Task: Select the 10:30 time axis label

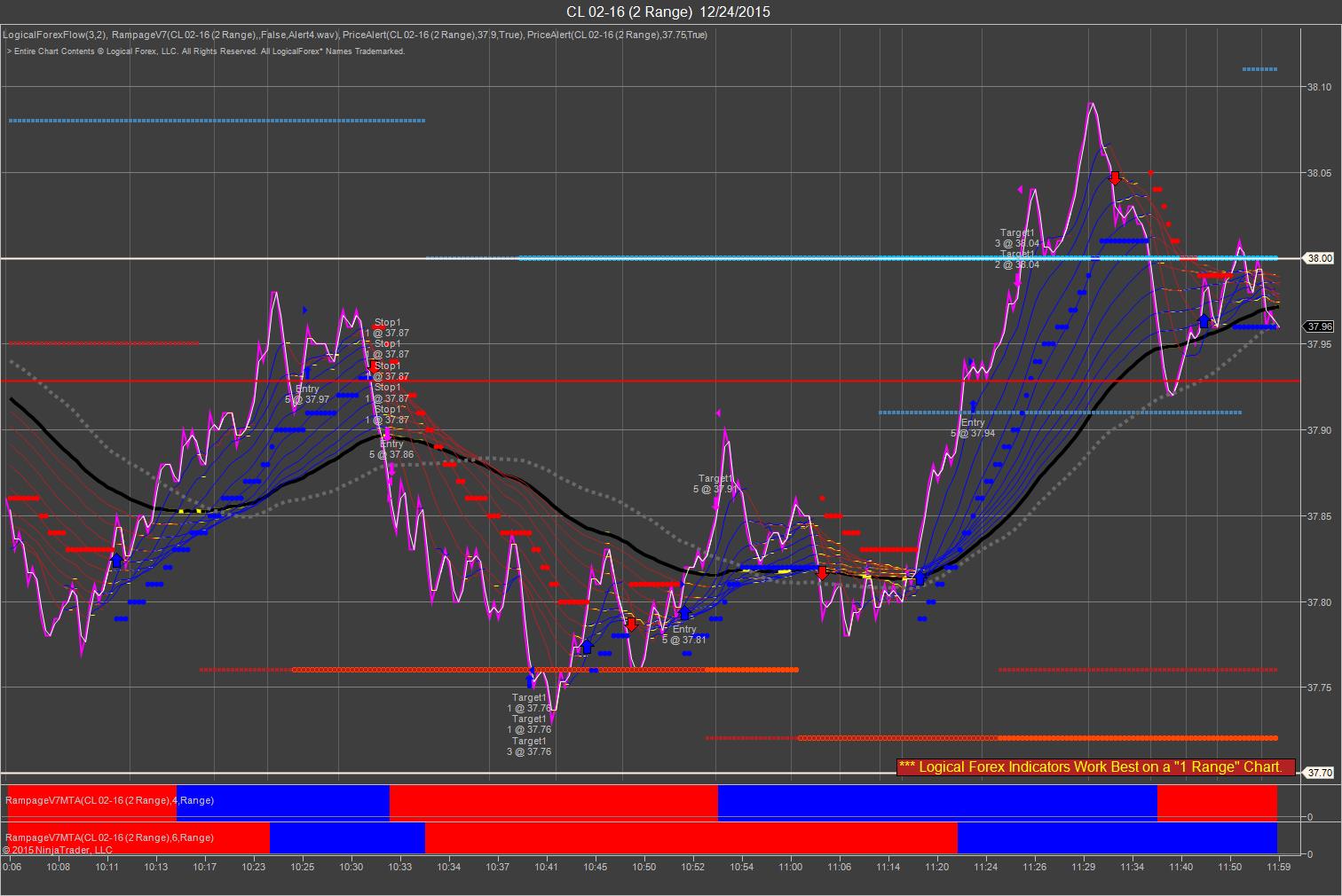Action: [x=351, y=867]
